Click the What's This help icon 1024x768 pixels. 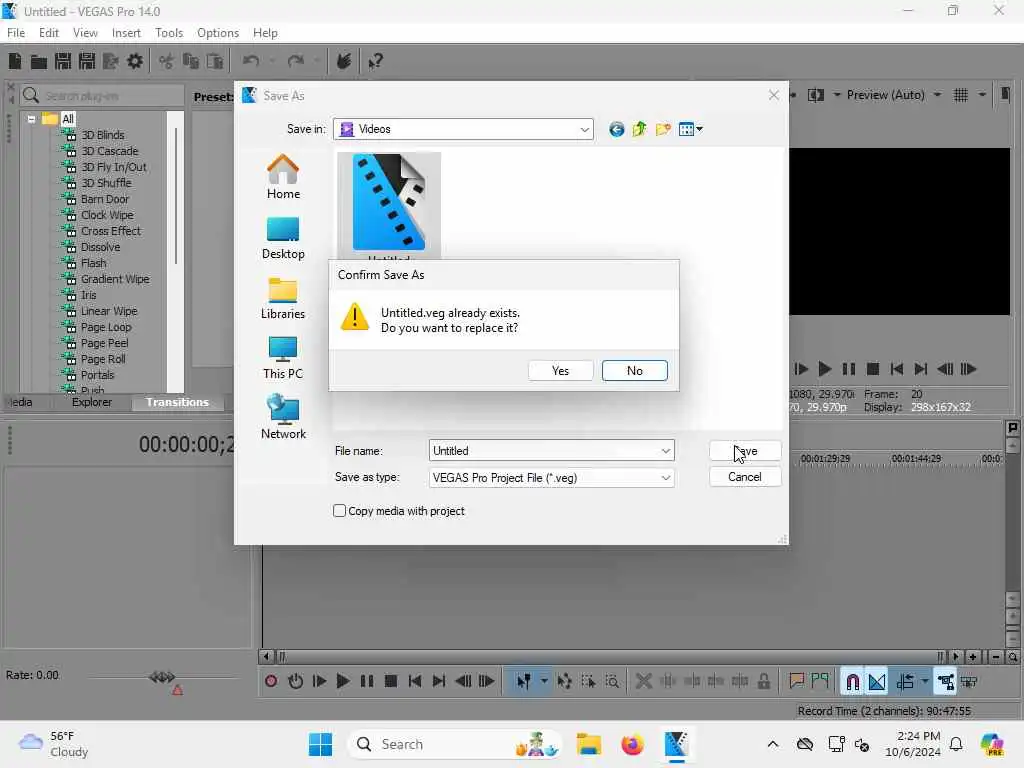click(x=375, y=61)
